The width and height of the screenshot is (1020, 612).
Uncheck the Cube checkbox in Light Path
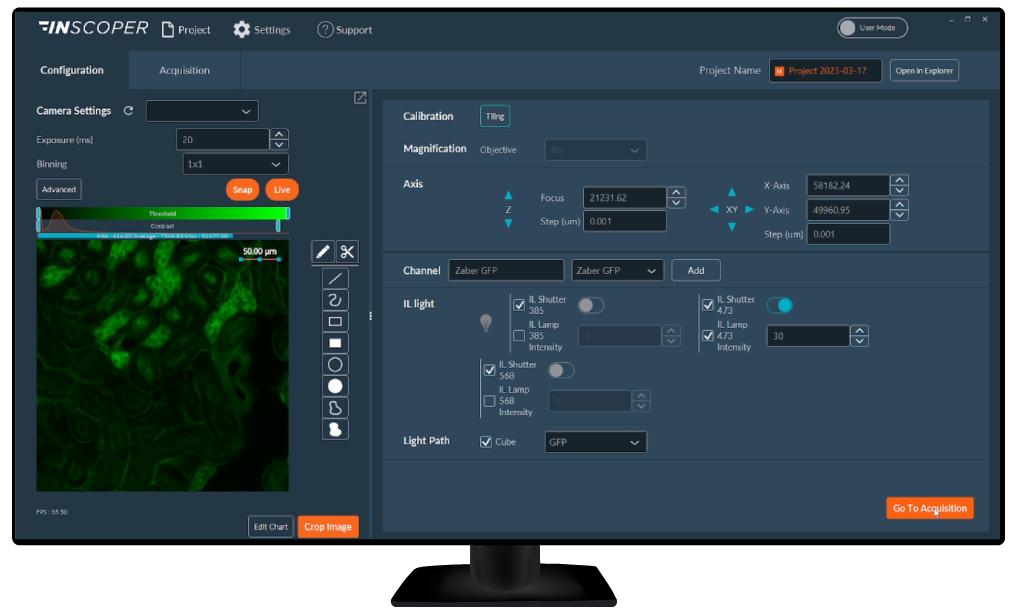pyautogui.click(x=485, y=441)
